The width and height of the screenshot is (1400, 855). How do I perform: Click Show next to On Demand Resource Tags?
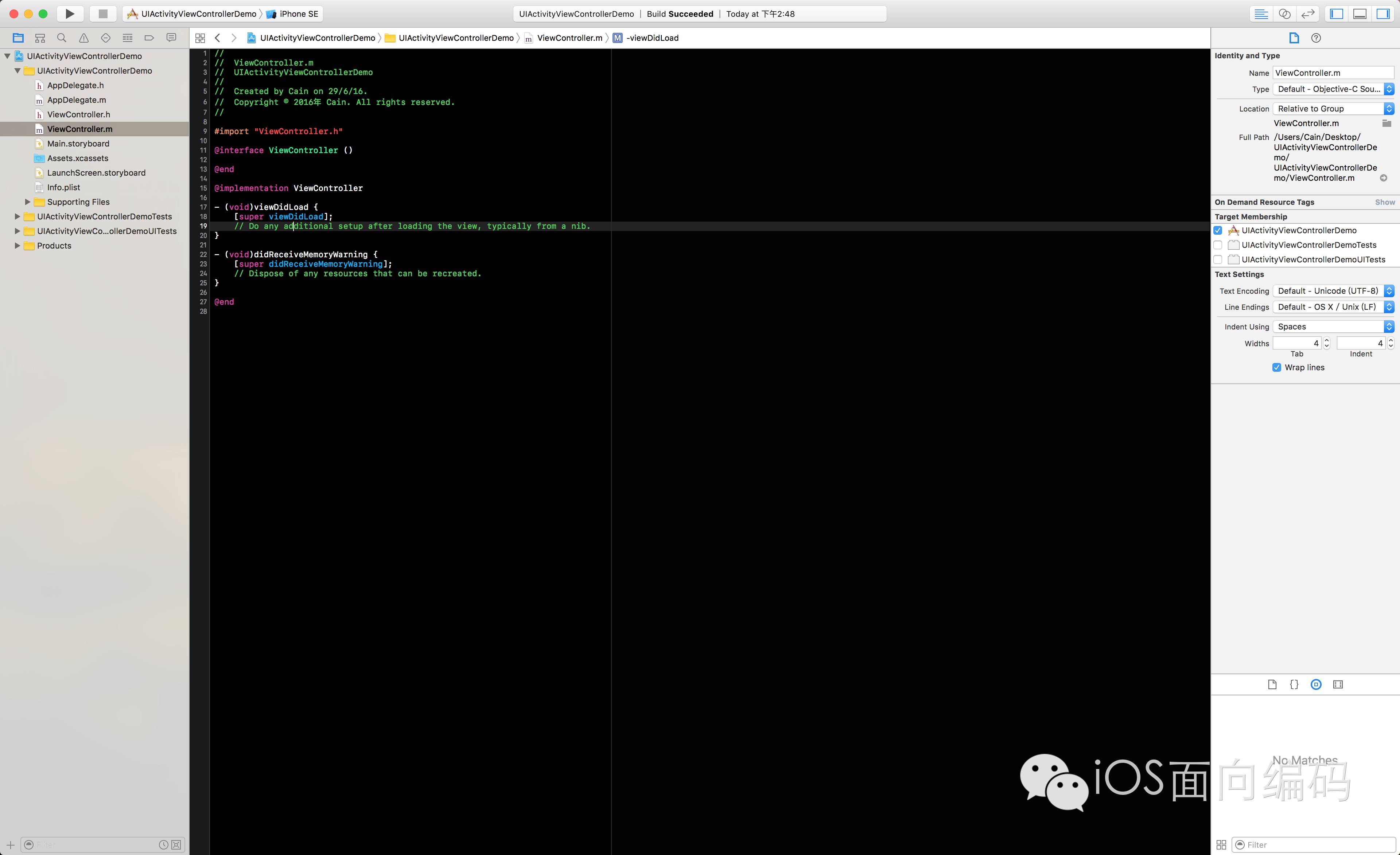[1385, 202]
